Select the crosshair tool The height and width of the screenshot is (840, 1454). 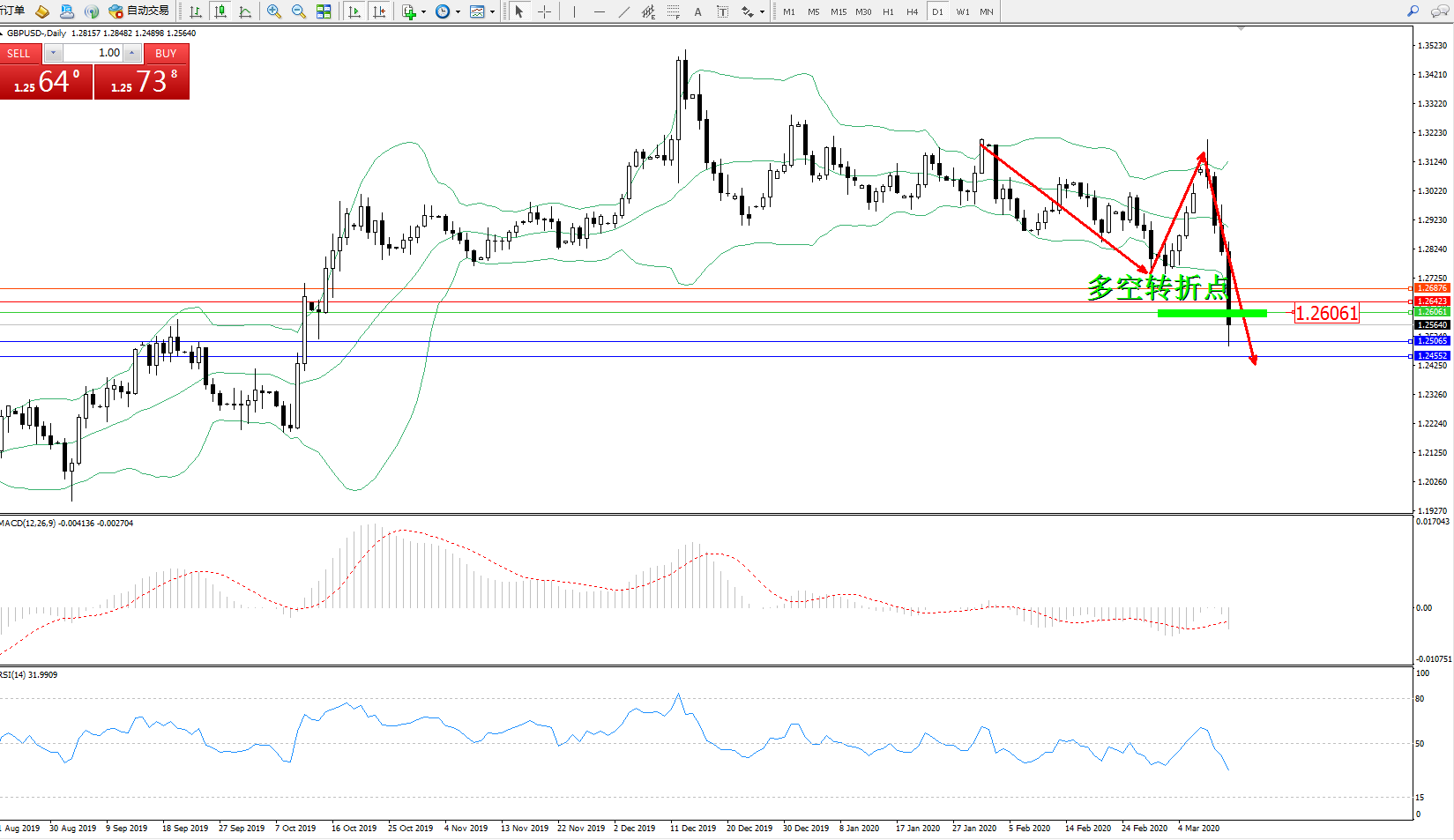[545, 11]
